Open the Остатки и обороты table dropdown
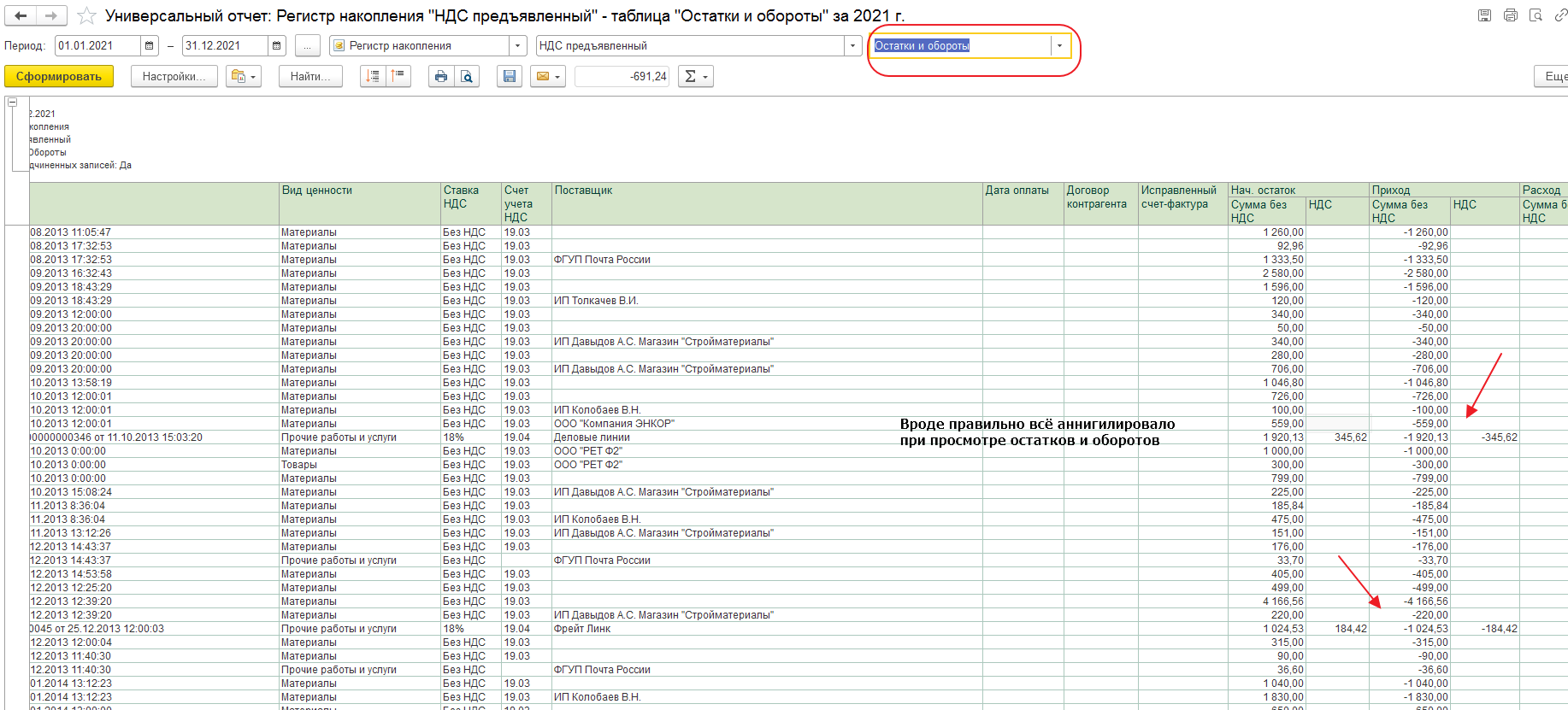This screenshot has height=710, width=1568. click(x=1059, y=46)
